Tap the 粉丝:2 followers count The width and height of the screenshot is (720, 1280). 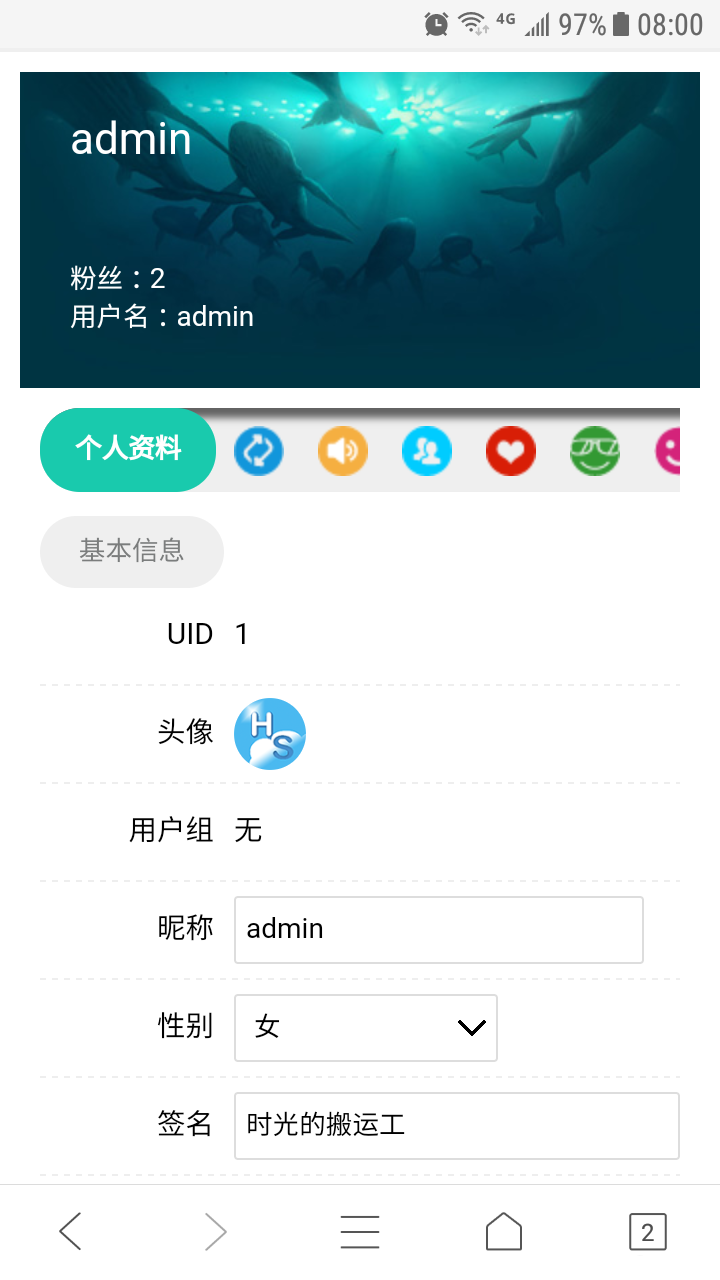(x=118, y=278)
